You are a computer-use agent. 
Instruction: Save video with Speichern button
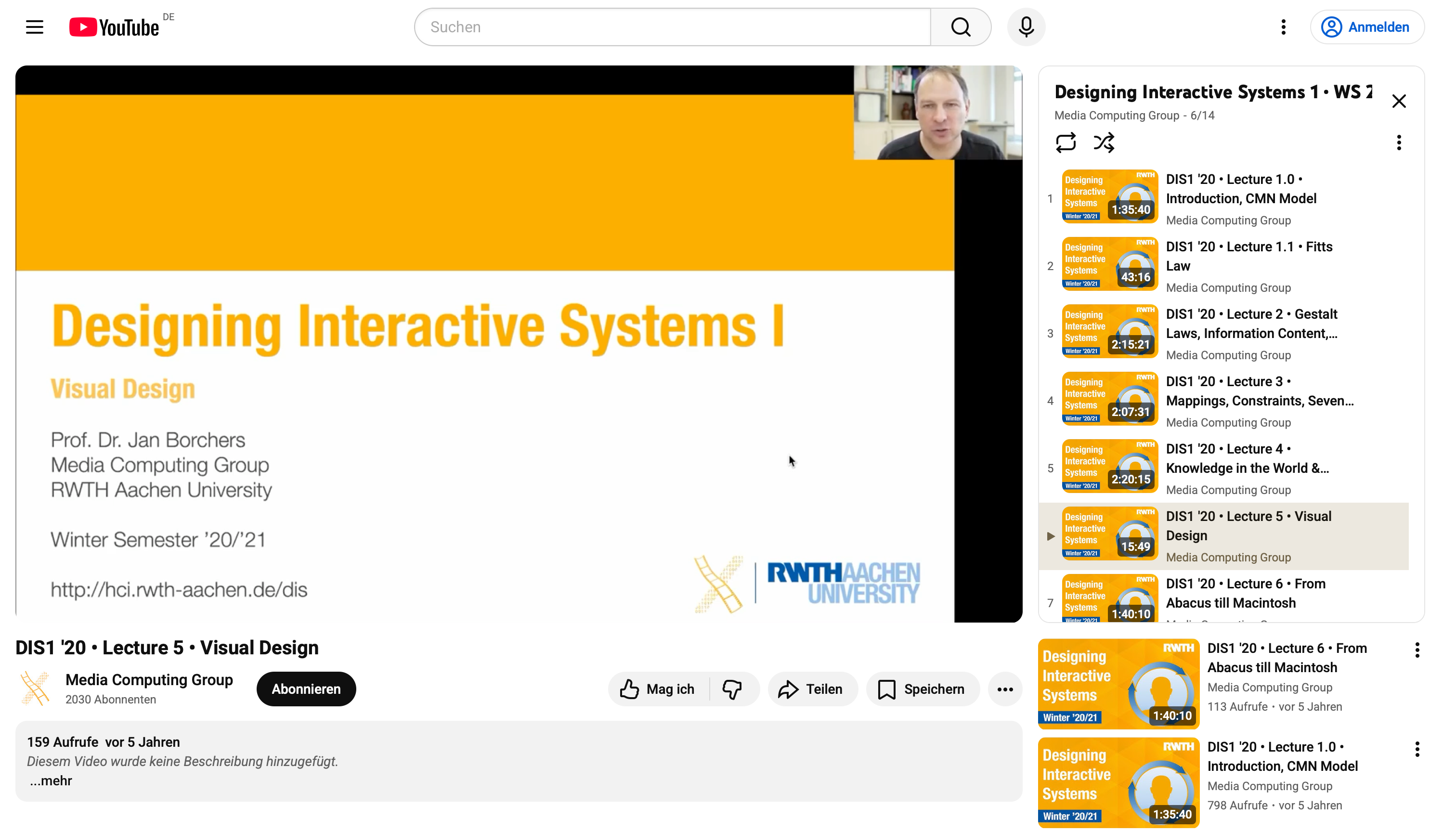click(922, 689)
